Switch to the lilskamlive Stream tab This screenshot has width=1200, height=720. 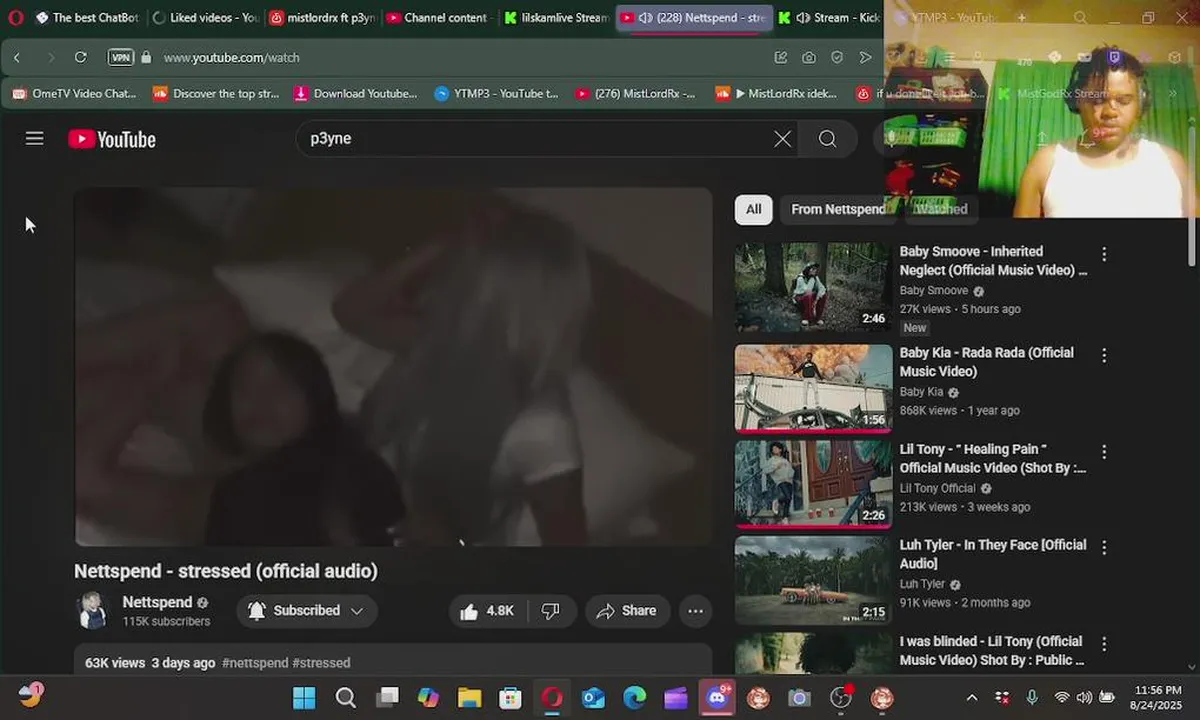556,18
